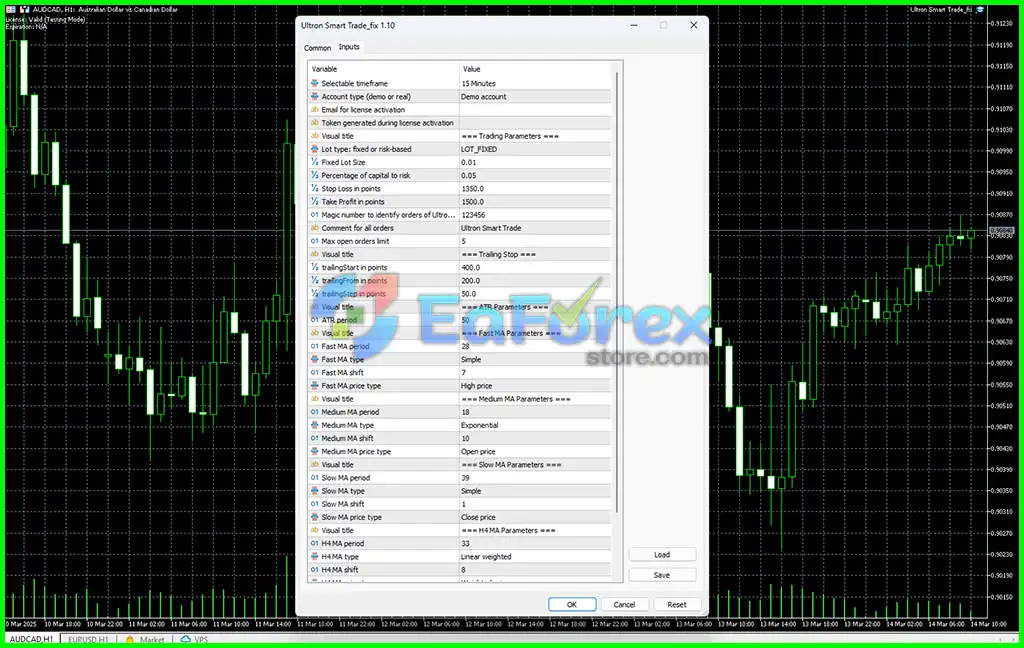Click the enum icon beside Lot type row
Screen dimensions: 1024x648
click(315, 149)
